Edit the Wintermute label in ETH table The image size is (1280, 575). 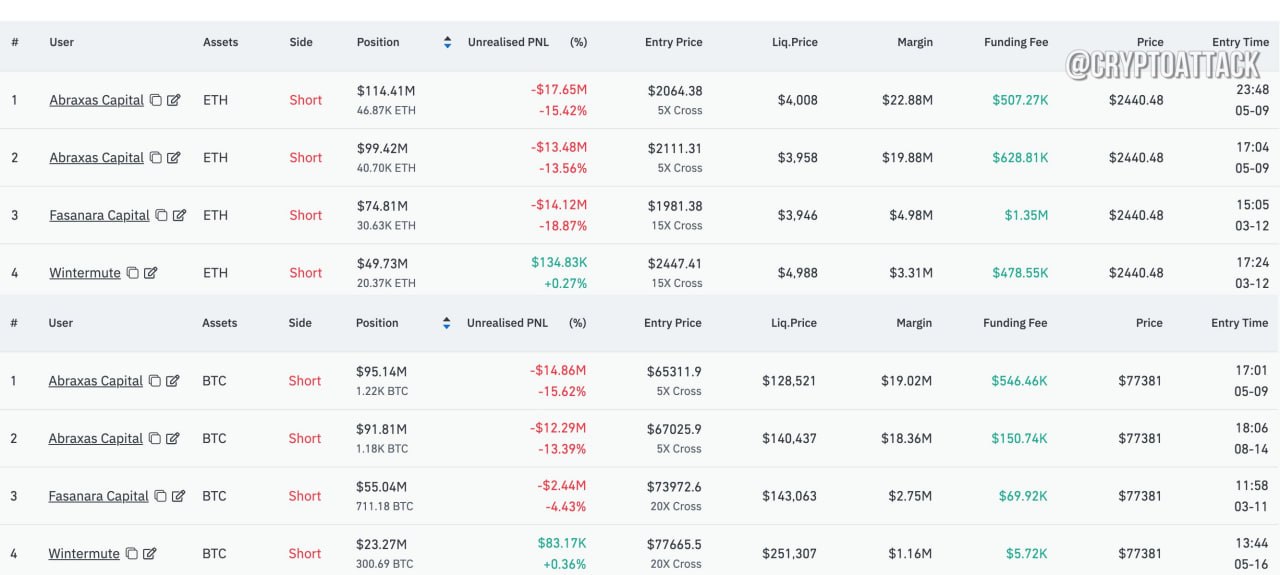click(150, 273)
